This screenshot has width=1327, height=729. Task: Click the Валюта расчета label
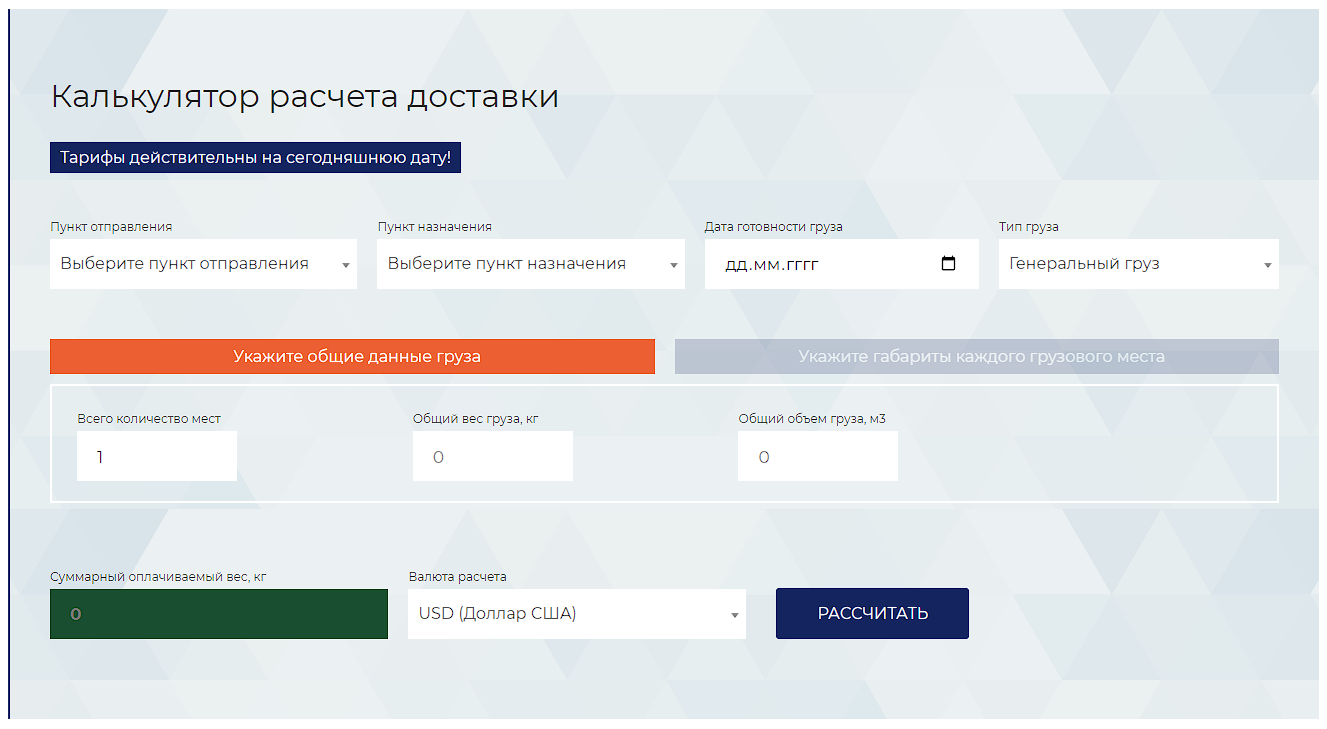(457, 577)
